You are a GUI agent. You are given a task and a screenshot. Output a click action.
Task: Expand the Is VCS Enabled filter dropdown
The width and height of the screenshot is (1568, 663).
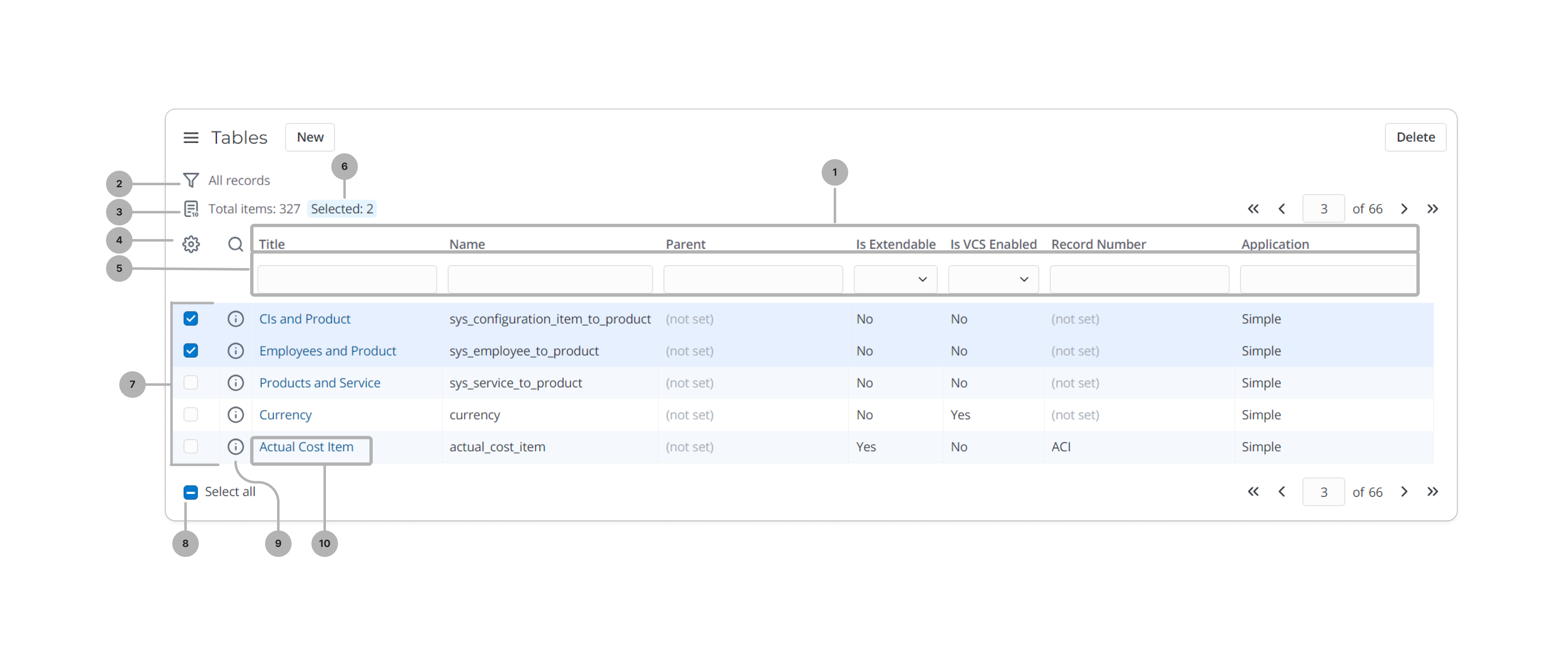tap(993, 279)
